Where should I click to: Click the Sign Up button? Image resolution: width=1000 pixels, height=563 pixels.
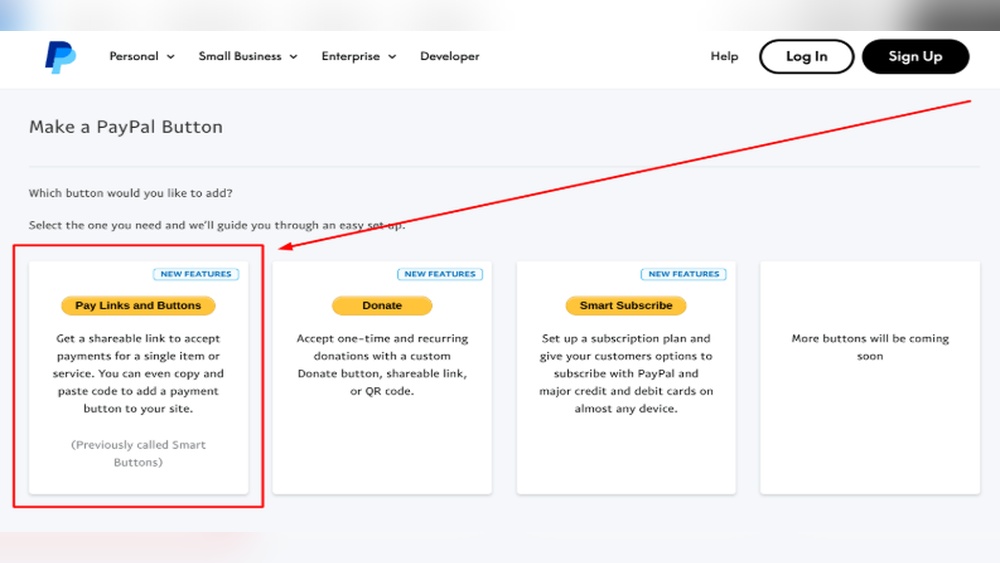[x=915, y=56]
